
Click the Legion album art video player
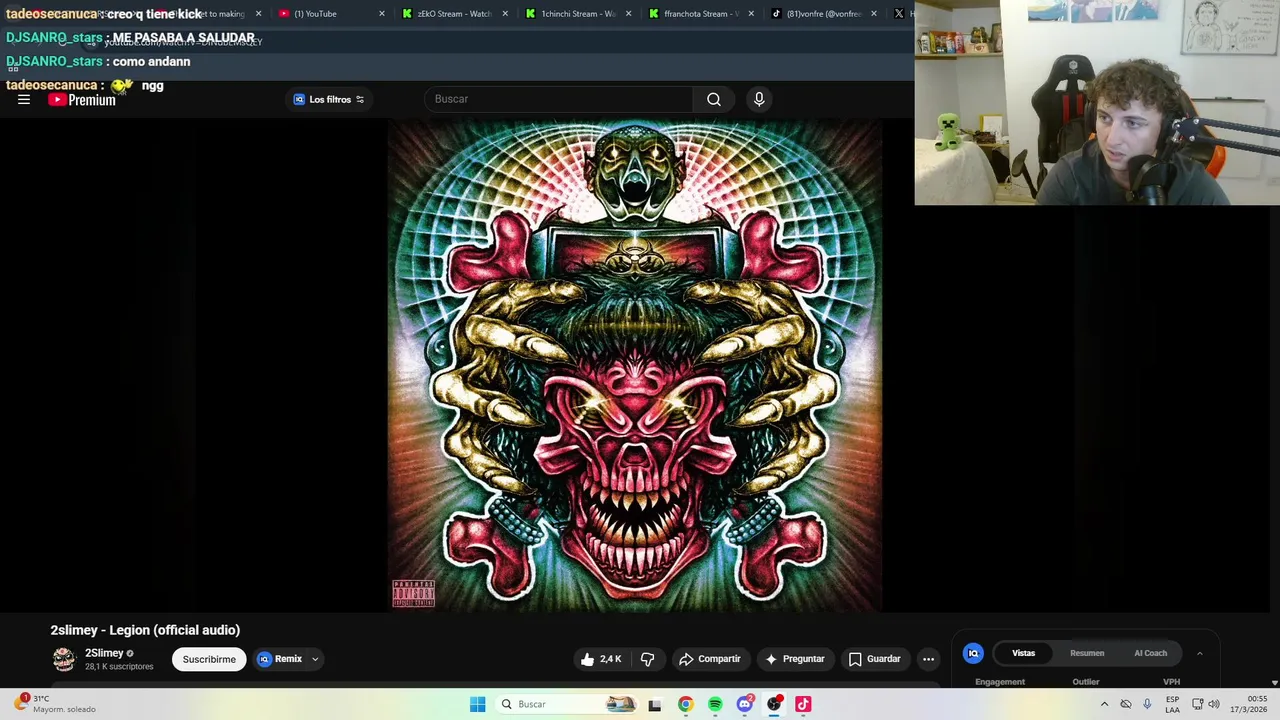(635, 365)
